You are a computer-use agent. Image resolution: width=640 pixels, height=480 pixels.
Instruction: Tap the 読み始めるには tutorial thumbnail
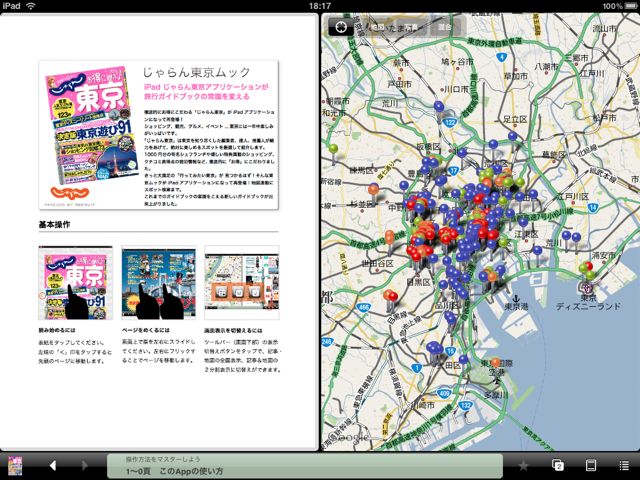coord(76,283)
